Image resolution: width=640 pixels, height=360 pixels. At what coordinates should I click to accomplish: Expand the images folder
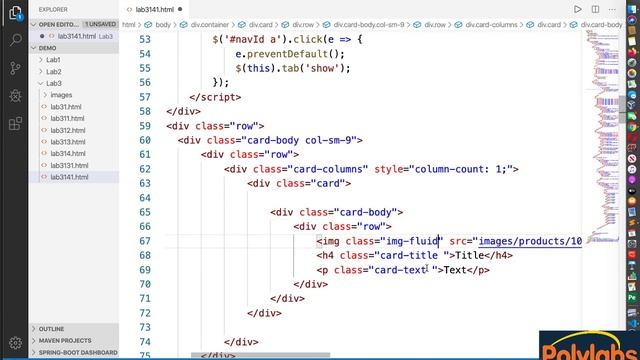tap(45, 95)
